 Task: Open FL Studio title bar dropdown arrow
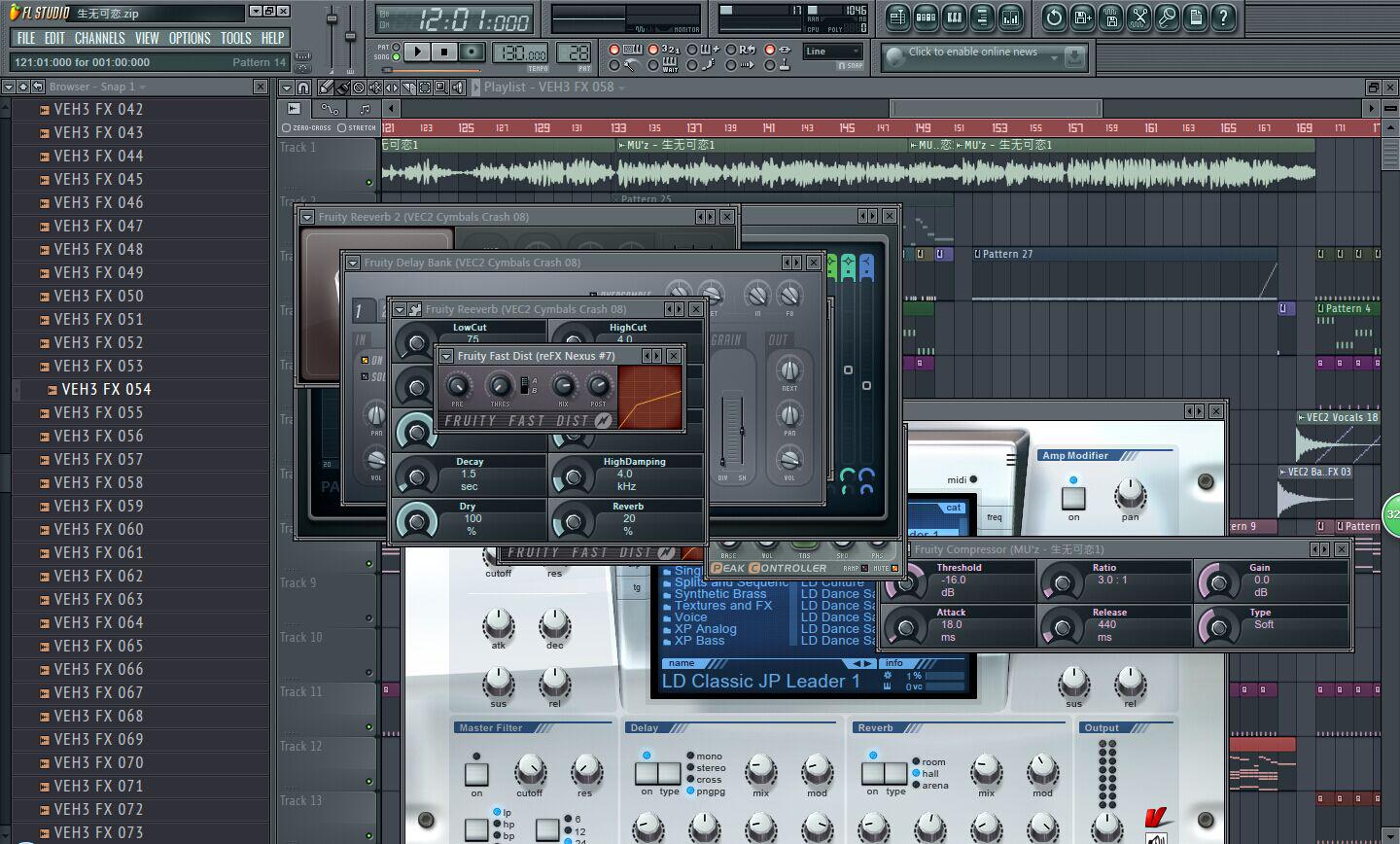[255, 11]
